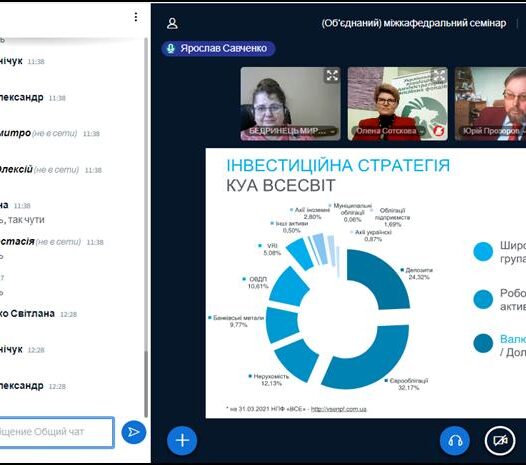526x465 pixels.
Task: Toggle listen-only audio headphones button
Action: tap(455, 440)
